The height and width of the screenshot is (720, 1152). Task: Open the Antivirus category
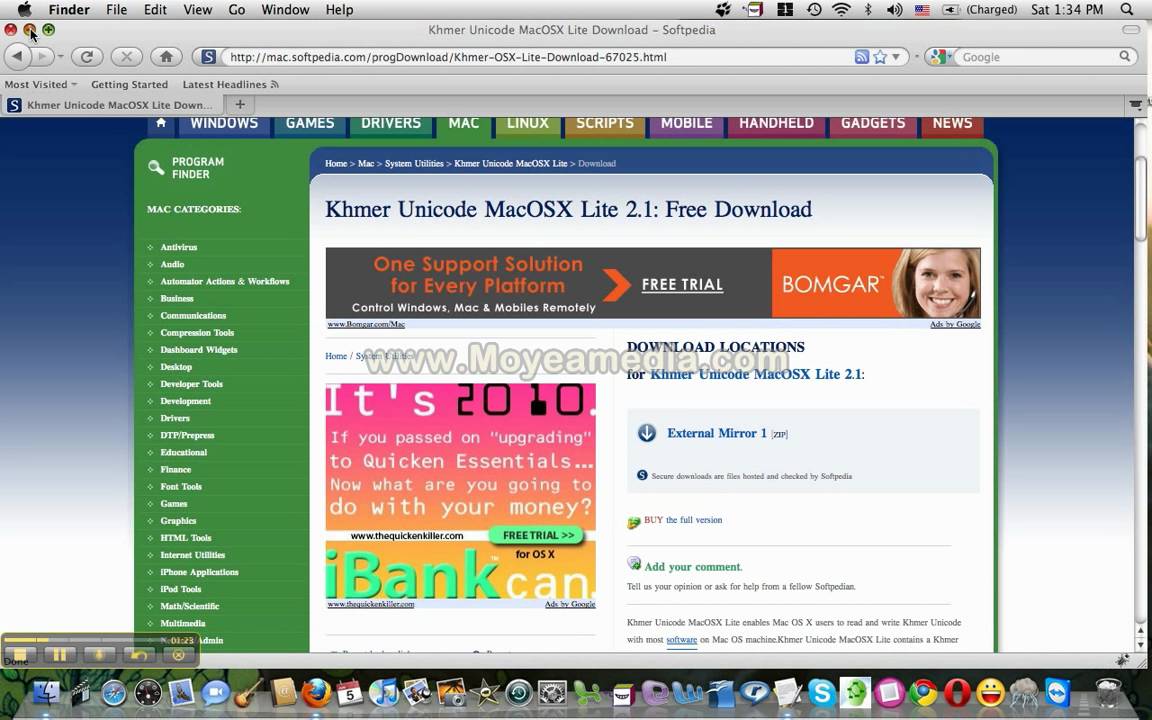tap(179, 247)
